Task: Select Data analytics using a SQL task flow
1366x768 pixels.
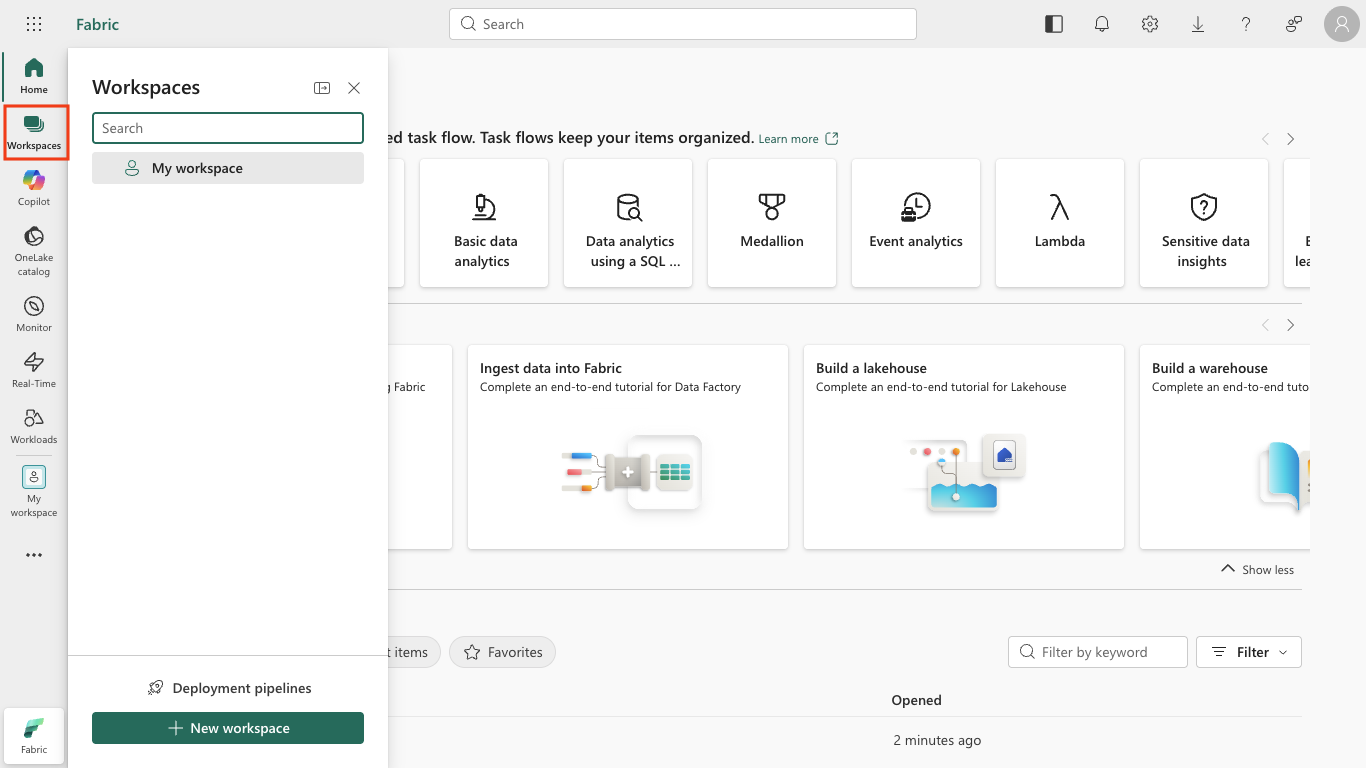Action: [x=628, y=223]
